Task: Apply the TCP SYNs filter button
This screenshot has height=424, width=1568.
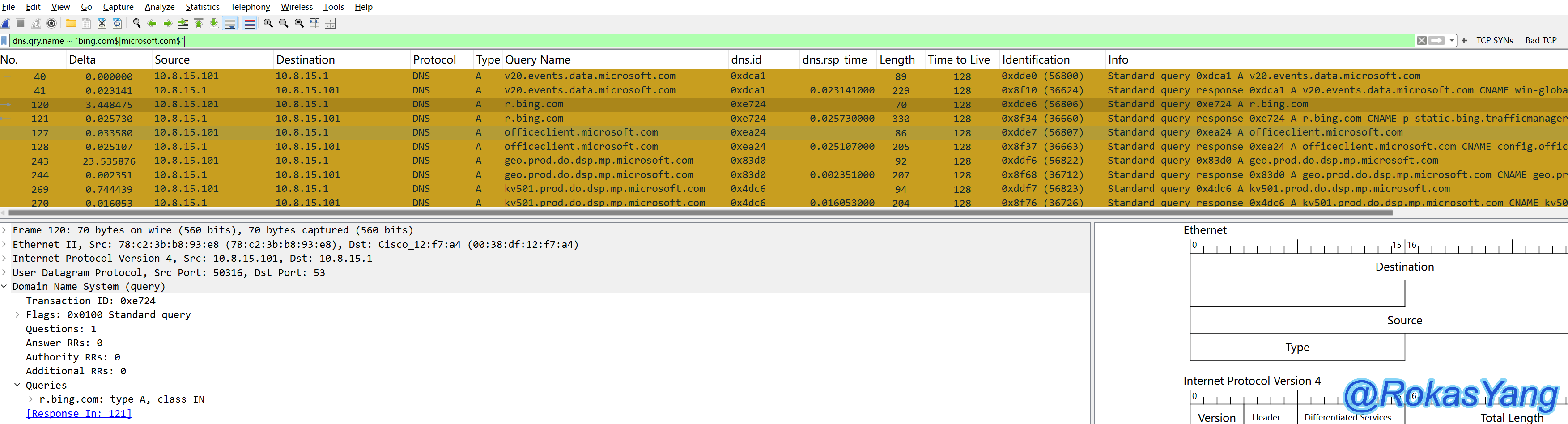Action: (1494, 41)
